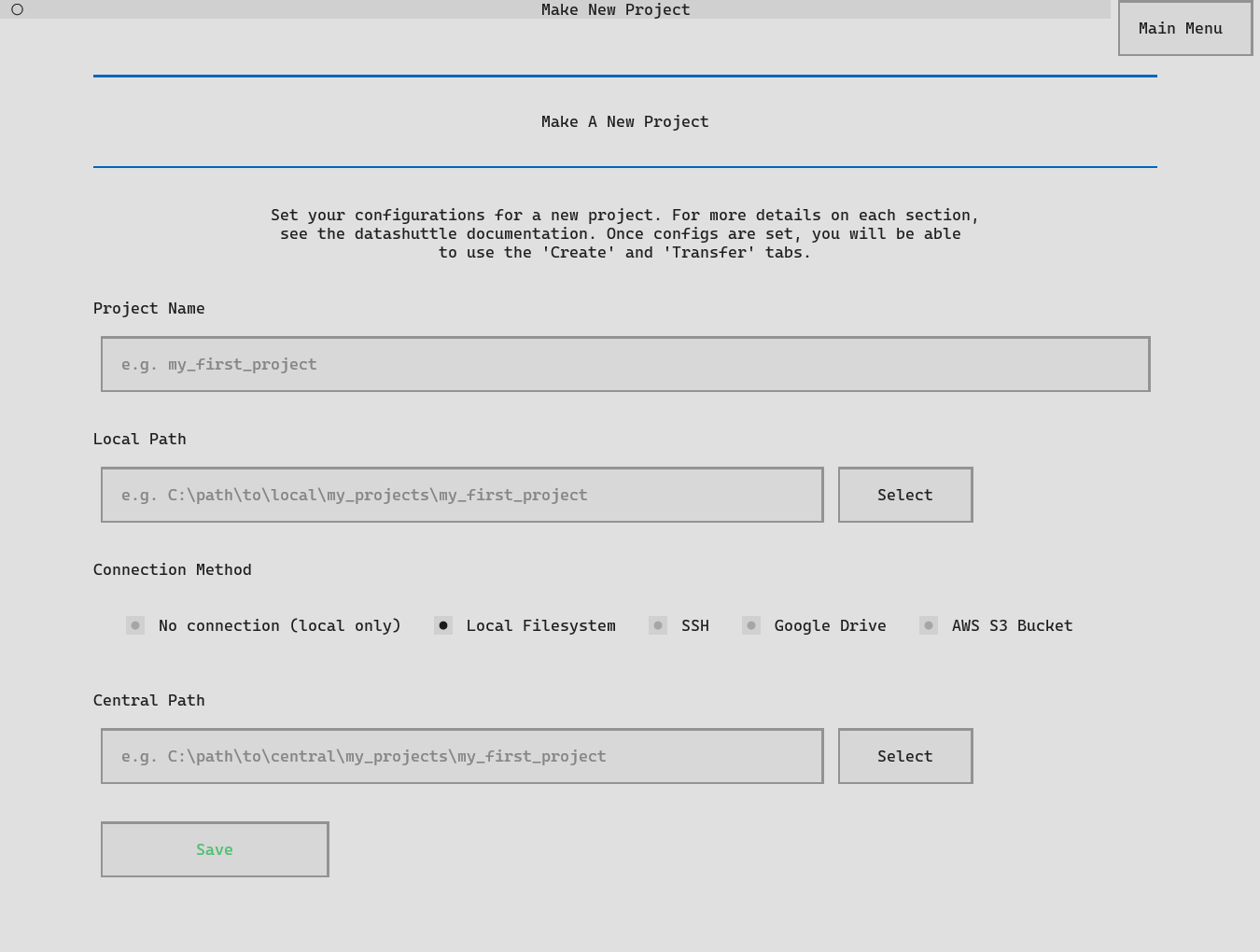The height and width of the screenshot is (952, 1260).
Task: Click into the Local Path text box
Action: pos(461,495)
